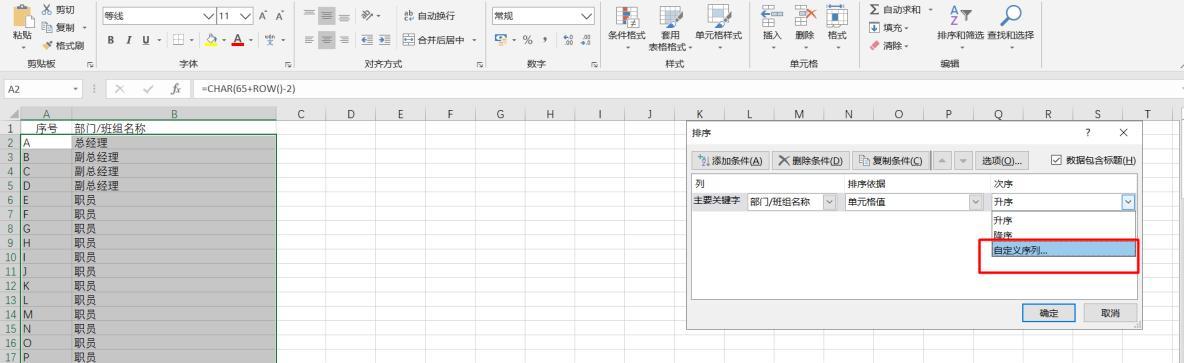Toggle bold formatting (B)

coord(111,40)
